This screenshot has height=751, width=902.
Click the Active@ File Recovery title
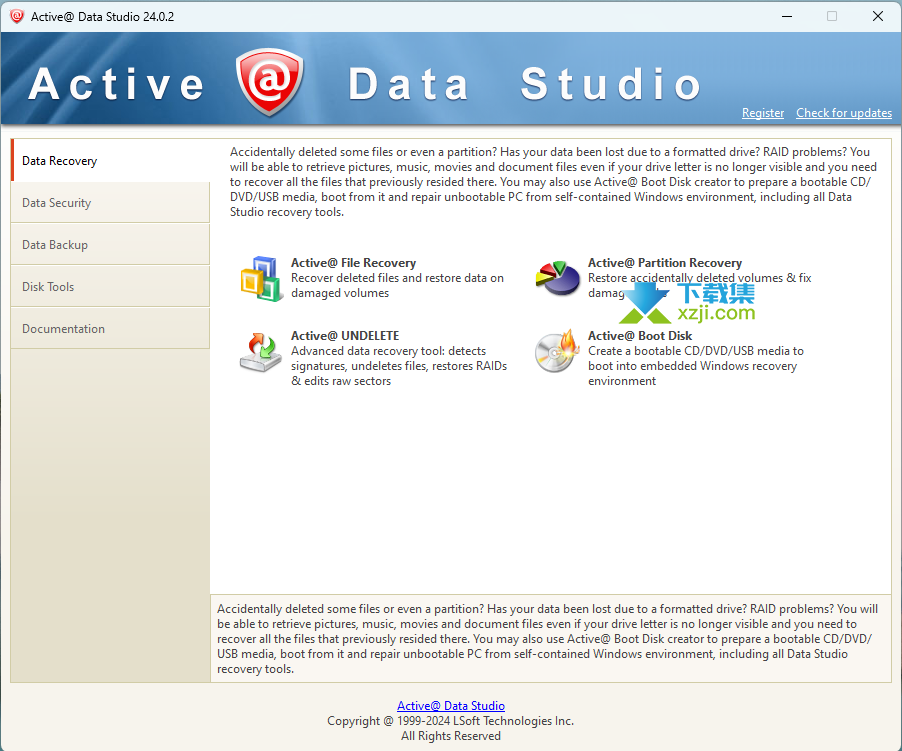(x=353, y=263)
